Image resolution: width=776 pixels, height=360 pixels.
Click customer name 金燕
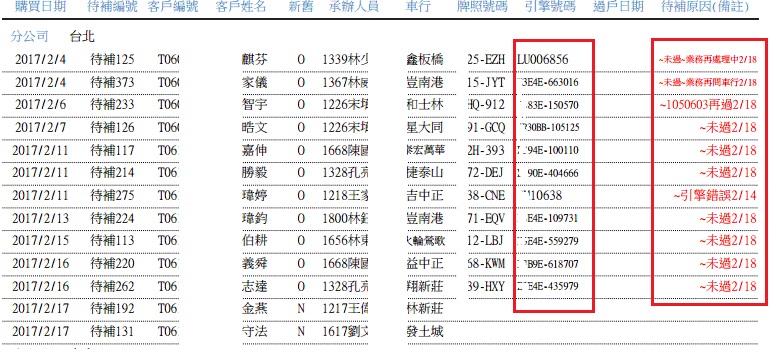(255, 309)
